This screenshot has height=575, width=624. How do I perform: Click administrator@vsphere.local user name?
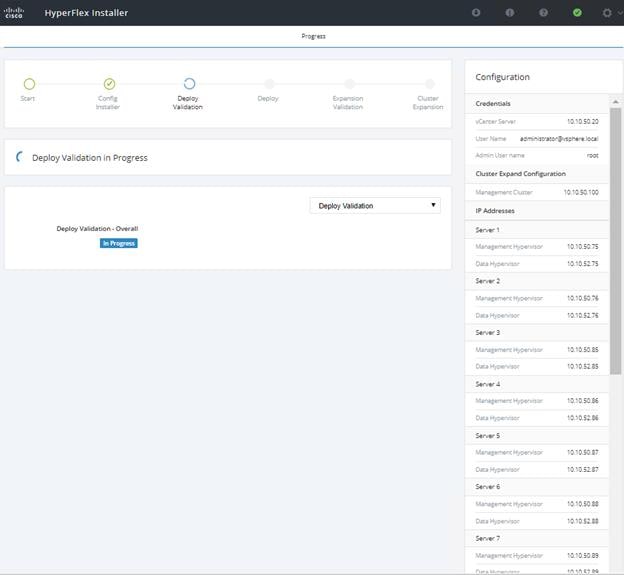pos(559,138)
